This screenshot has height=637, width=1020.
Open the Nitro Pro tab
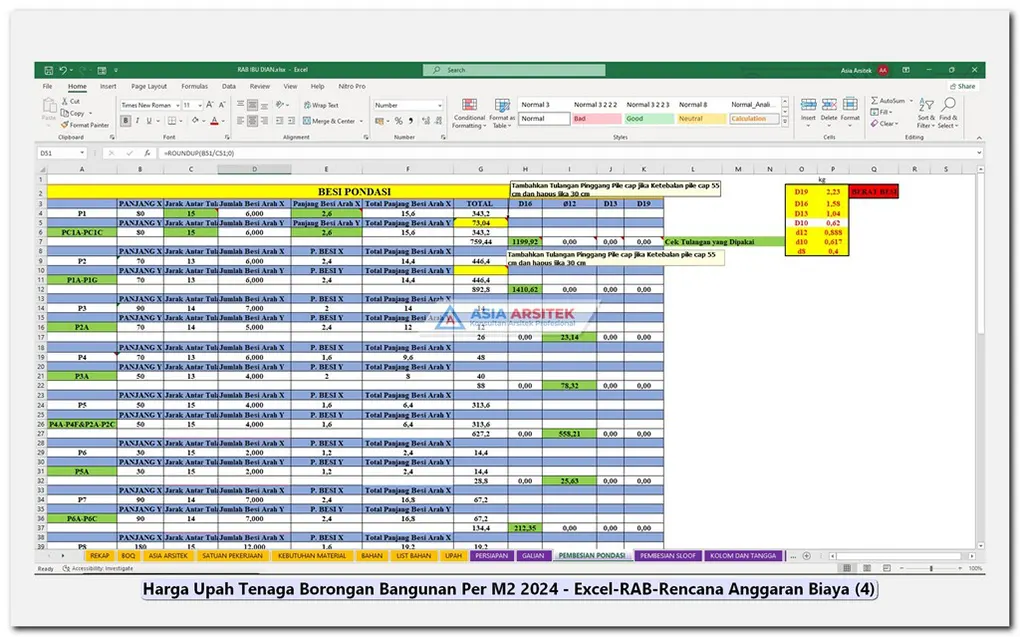[352, 86]
